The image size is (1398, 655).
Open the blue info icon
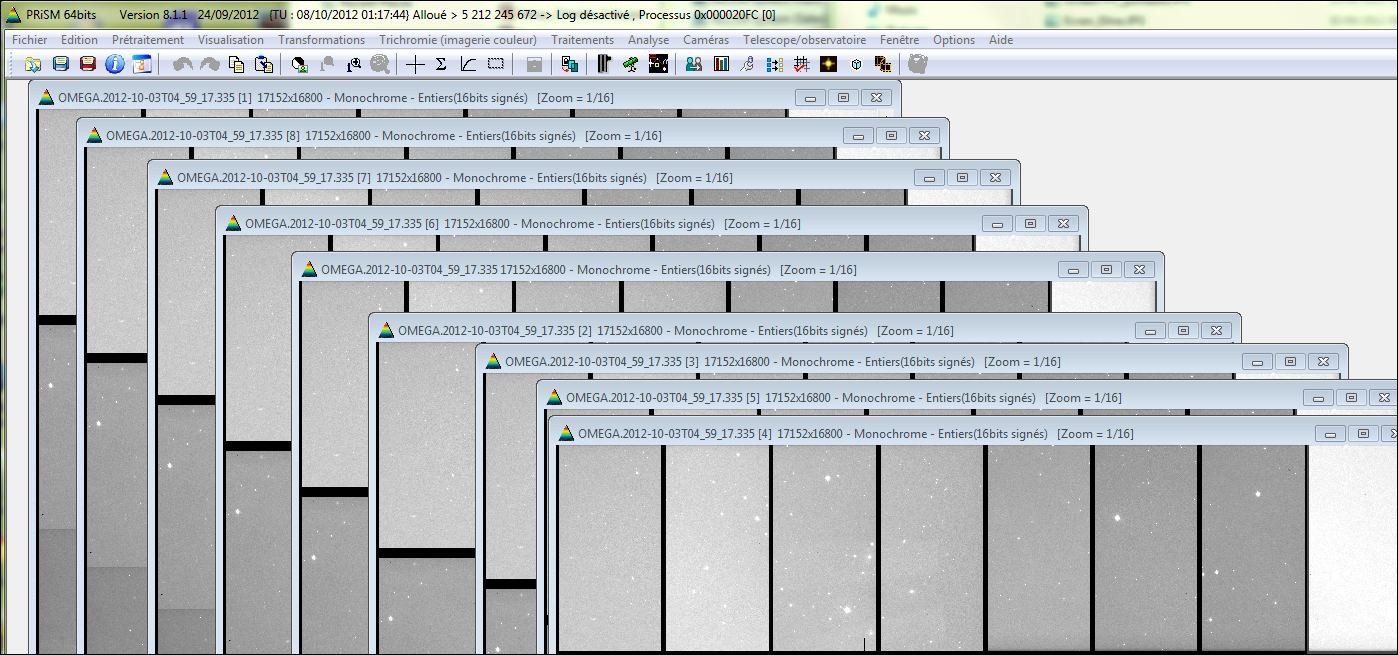click(114, 64)
